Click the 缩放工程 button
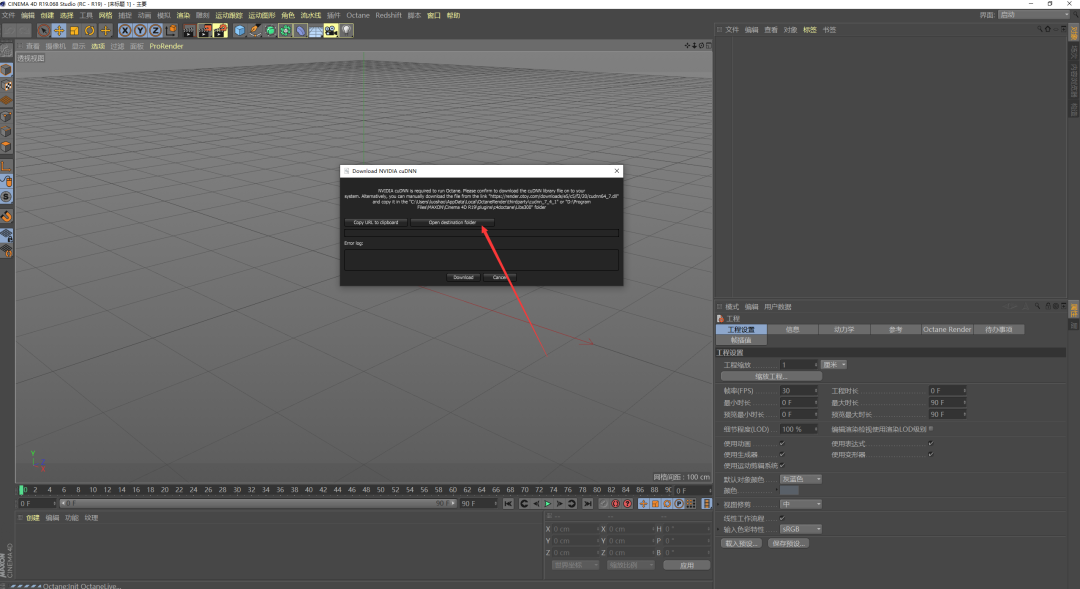 click(x=771, y=377)
